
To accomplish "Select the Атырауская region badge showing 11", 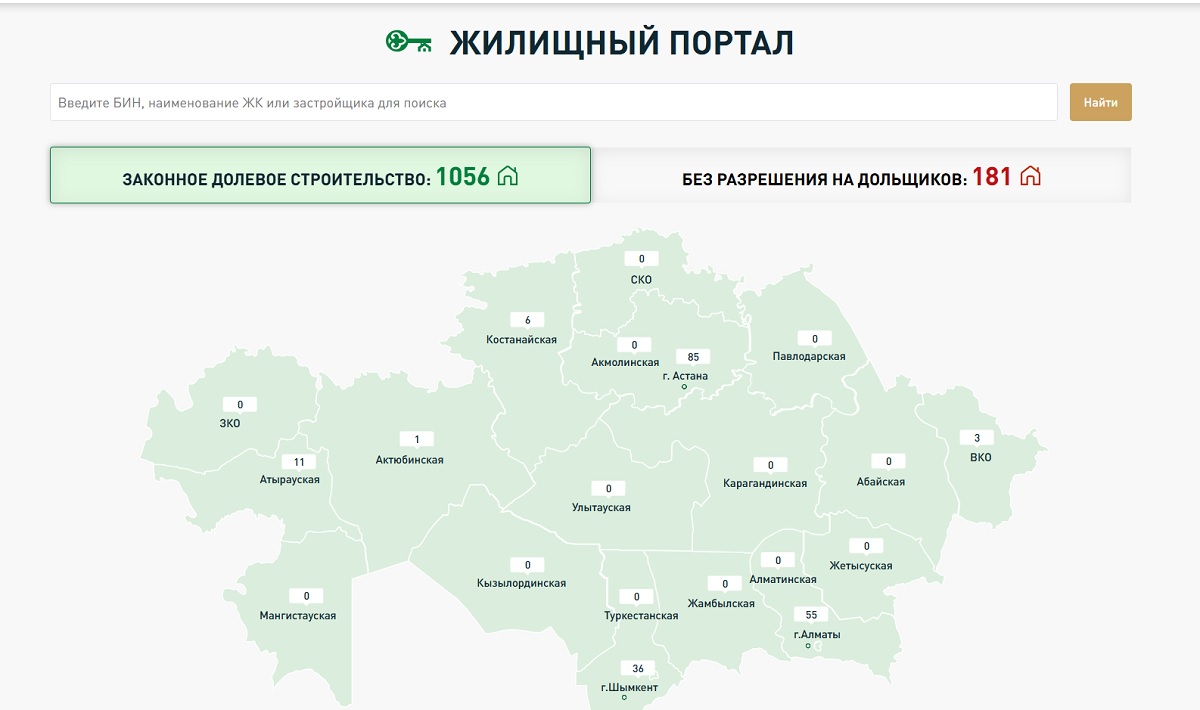I will coord(299,462).
